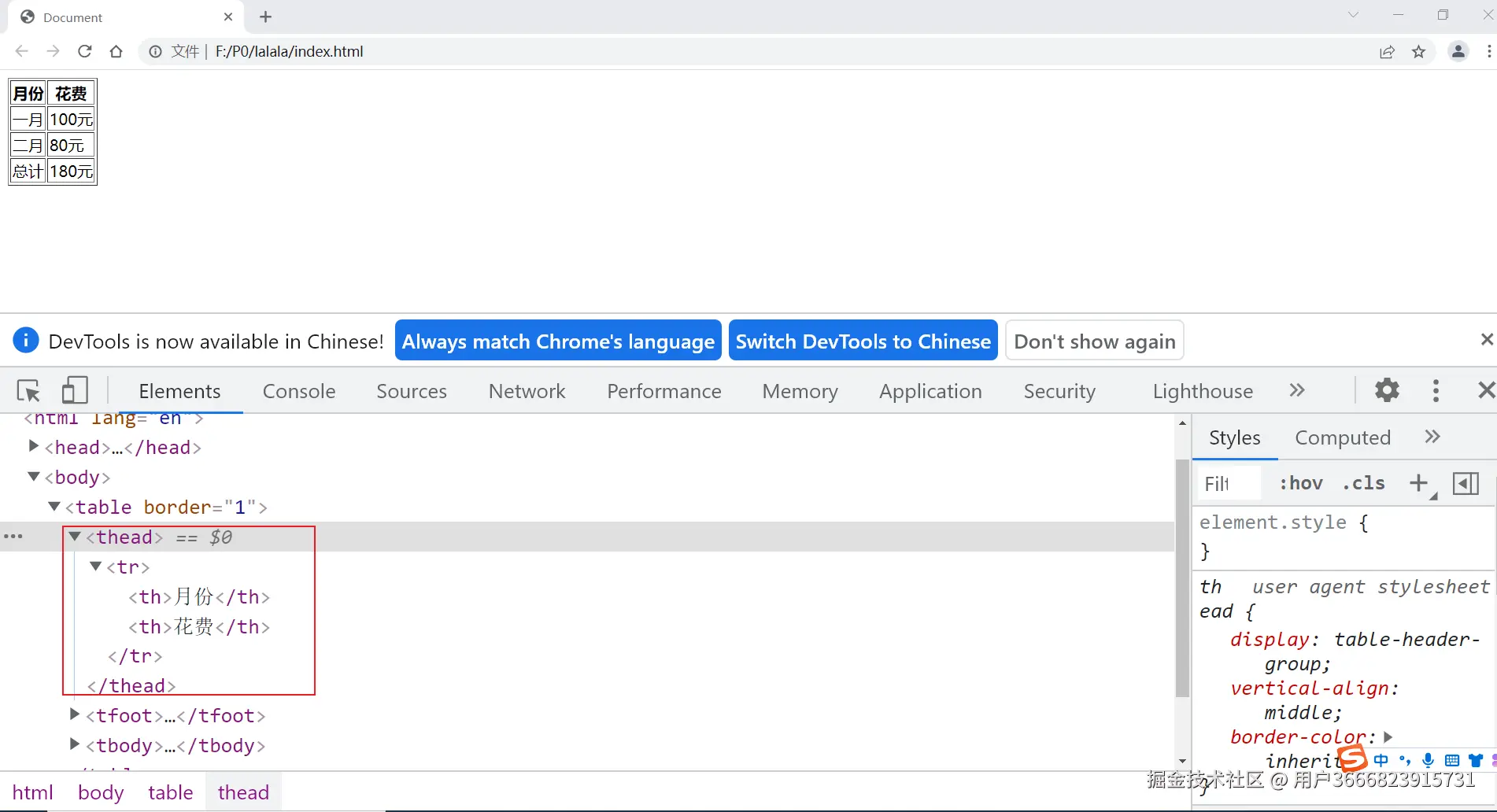1497x812 pixels.
Task: Activate the inspect element picker tool
Action: [x=28, y=391]
